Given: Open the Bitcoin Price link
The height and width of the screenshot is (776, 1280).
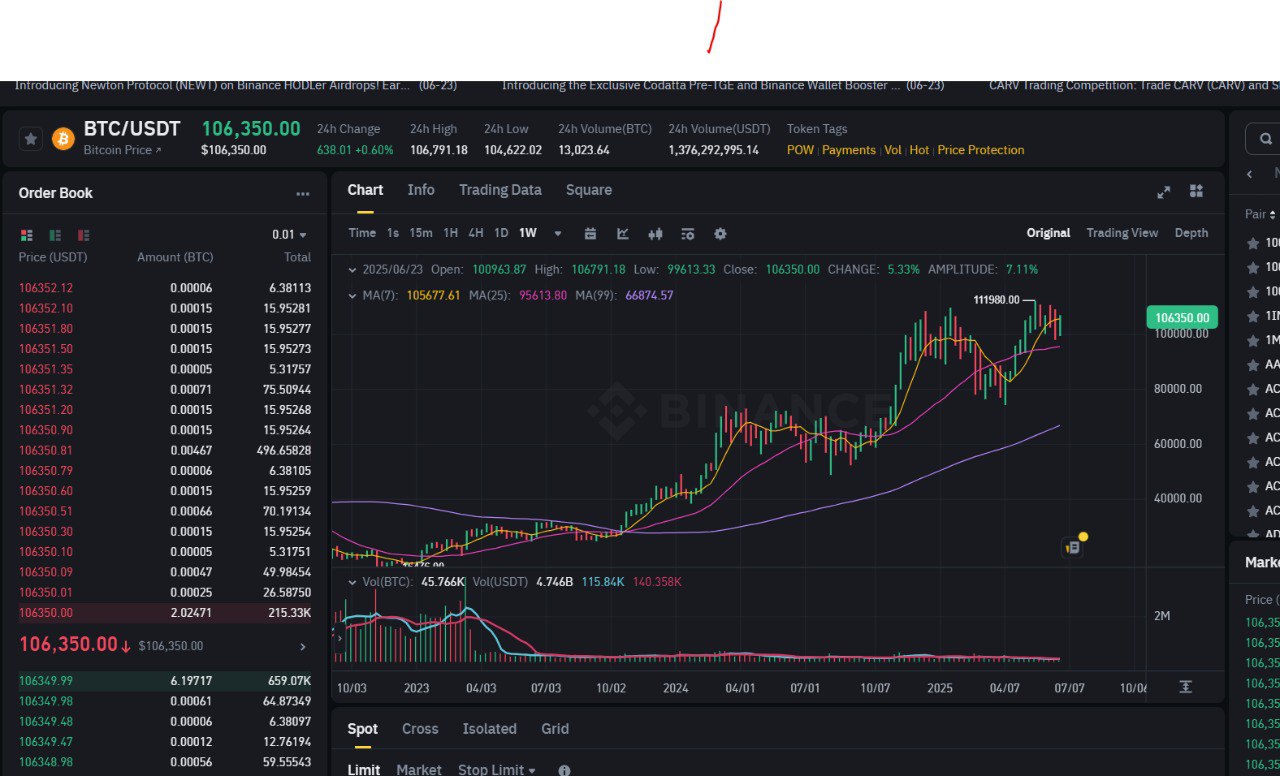Looking at the screenshot, I should coord(121,150).
